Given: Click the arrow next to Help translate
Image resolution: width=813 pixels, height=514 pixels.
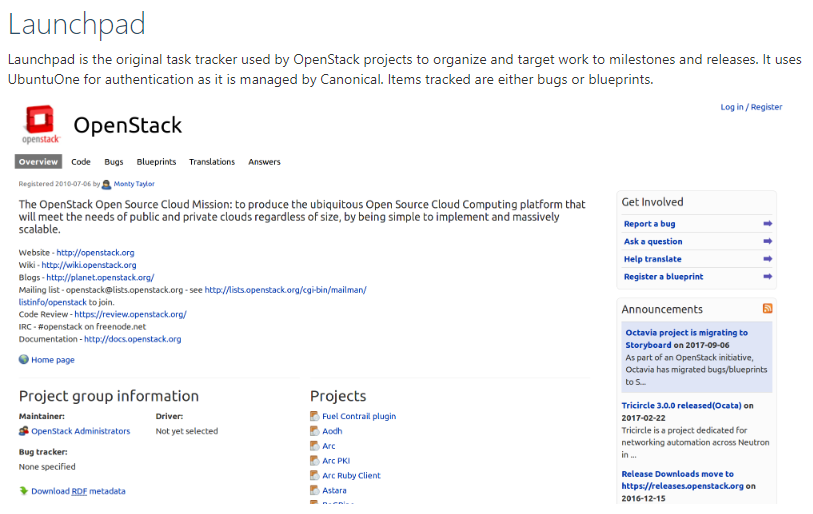Looking at the screenshot, I should point(767,259).
